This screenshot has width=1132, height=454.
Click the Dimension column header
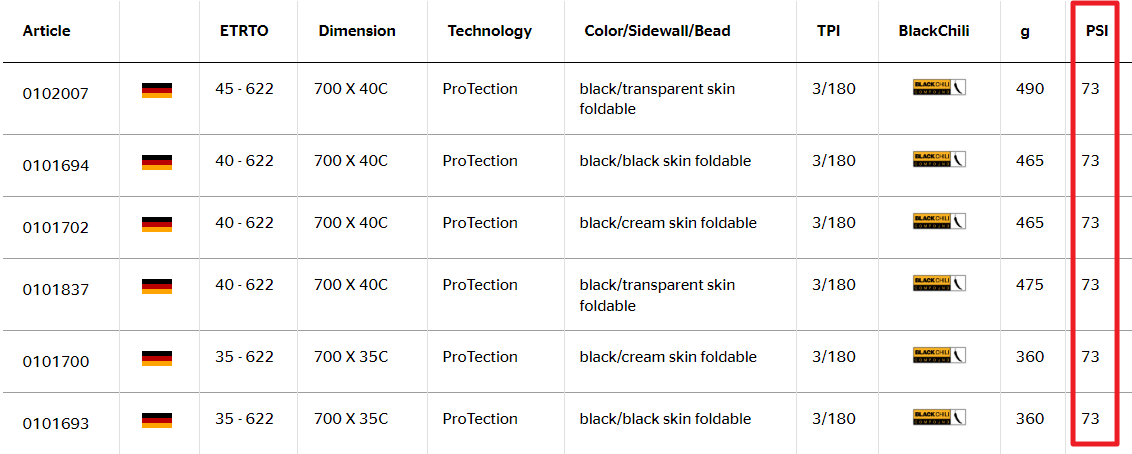coord(357,31)
